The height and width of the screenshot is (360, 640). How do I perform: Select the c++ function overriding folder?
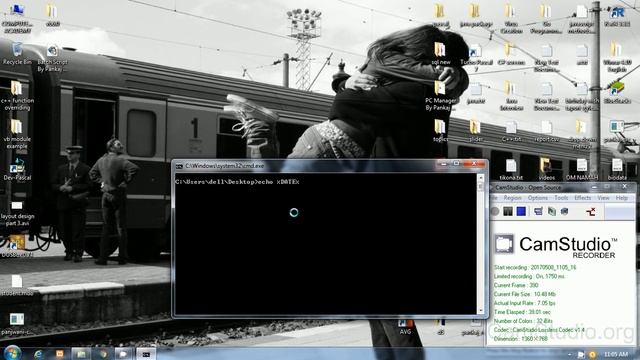pyautogui.click(x=17, y=96)
